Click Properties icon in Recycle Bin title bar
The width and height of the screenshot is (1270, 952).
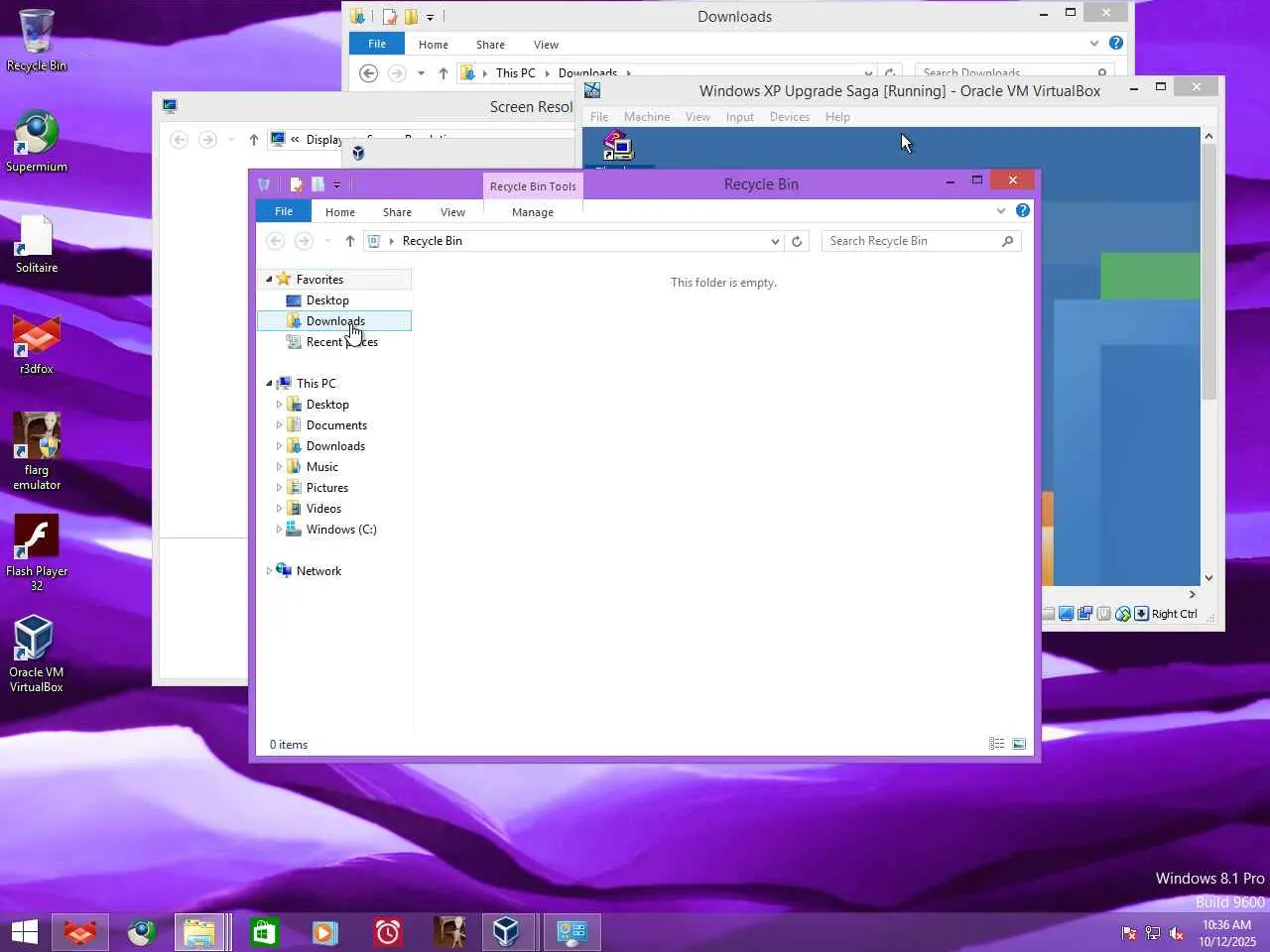296,184
